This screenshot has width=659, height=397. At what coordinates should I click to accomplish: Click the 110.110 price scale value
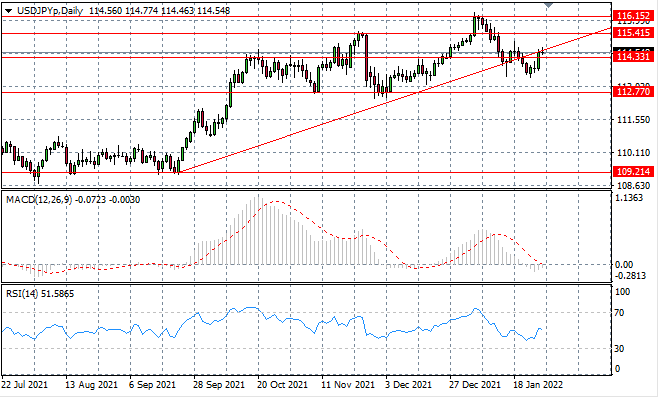(x=633, y=153)
